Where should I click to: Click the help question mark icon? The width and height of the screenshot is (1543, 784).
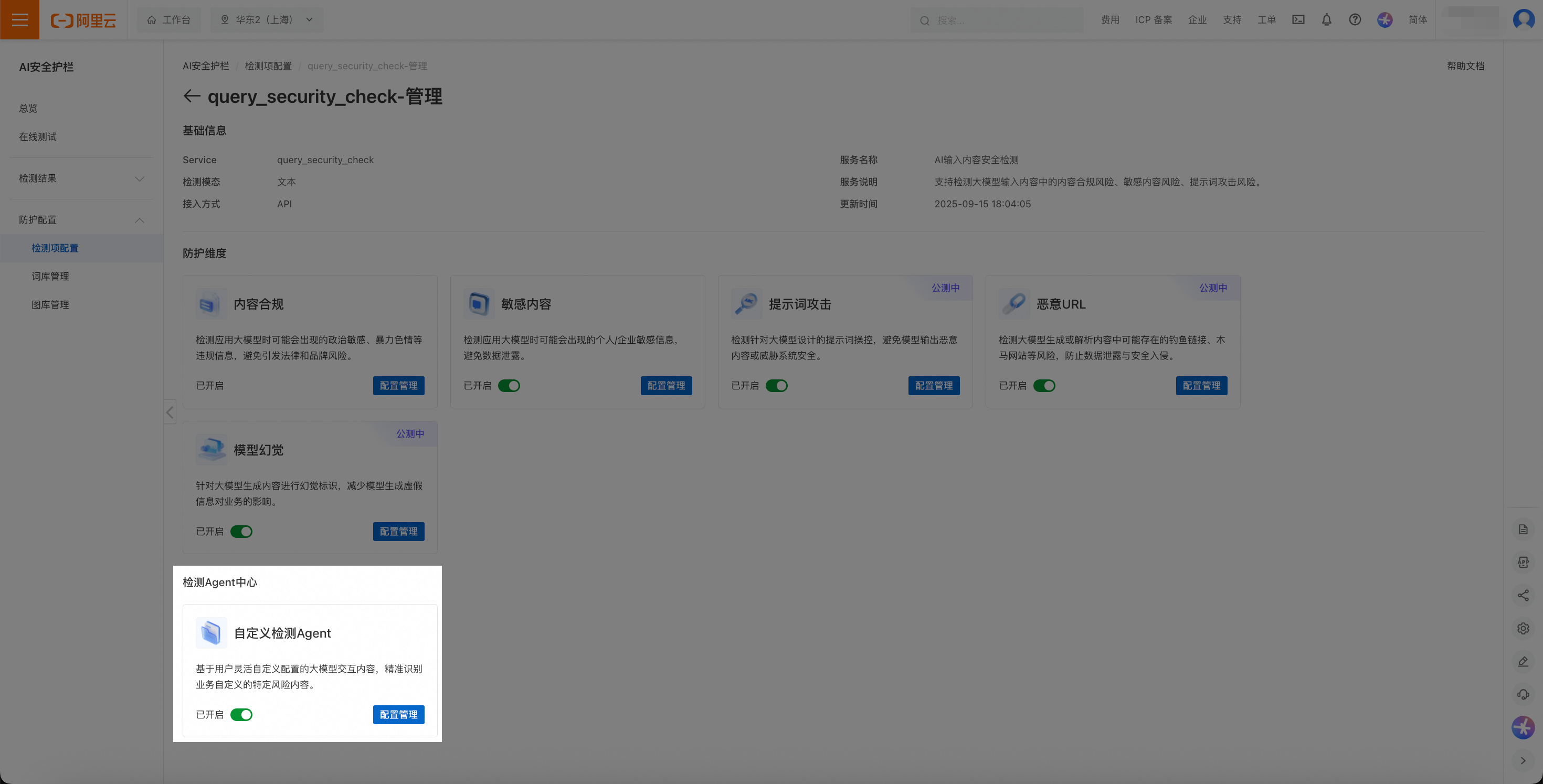pyautogui.click(x=1354, y=20)
